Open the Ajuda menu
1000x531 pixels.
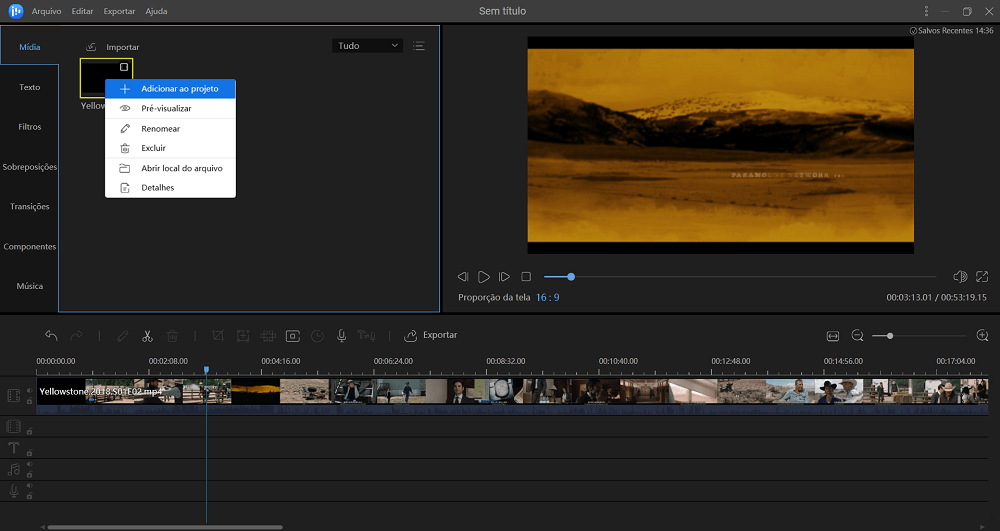click(156, 11)
